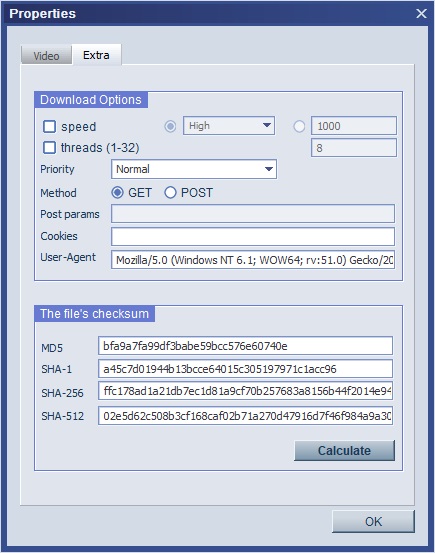Click the threads count field showing 8

(x=354, y=147)
